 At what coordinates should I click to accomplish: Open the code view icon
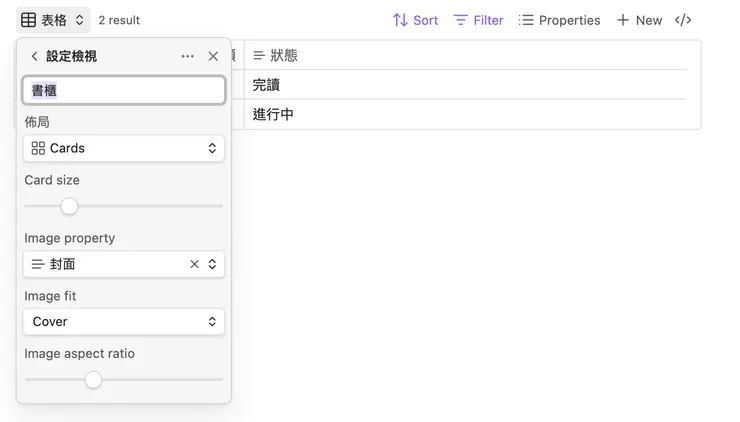click(683, 20)
